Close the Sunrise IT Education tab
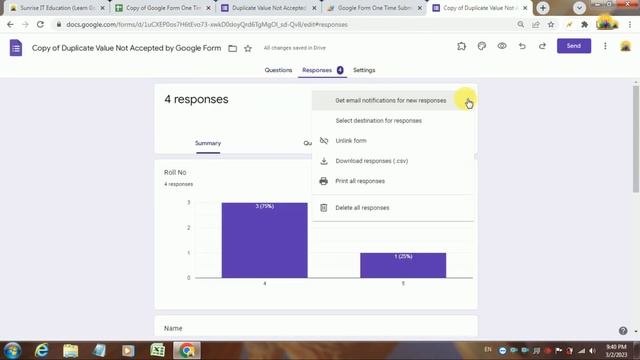This screenshot has height=360, width=640. (102, 8)
